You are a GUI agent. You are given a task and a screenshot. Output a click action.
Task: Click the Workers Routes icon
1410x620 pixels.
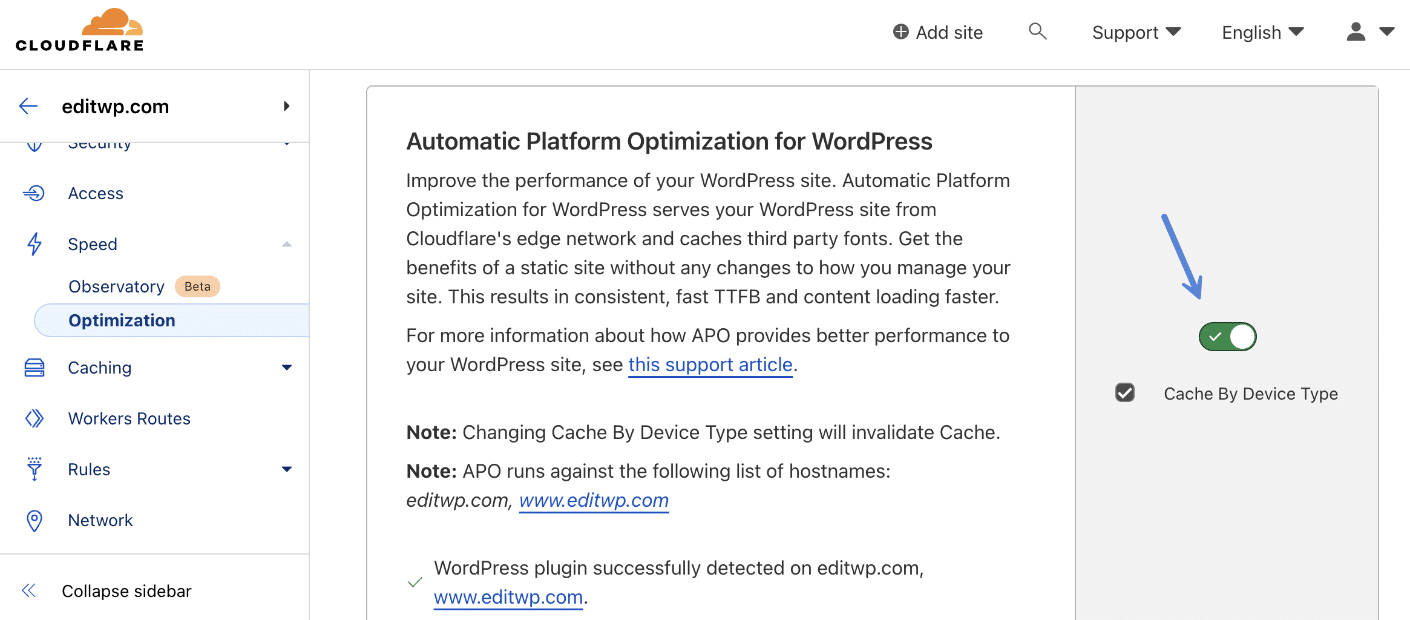pos(33,418)
